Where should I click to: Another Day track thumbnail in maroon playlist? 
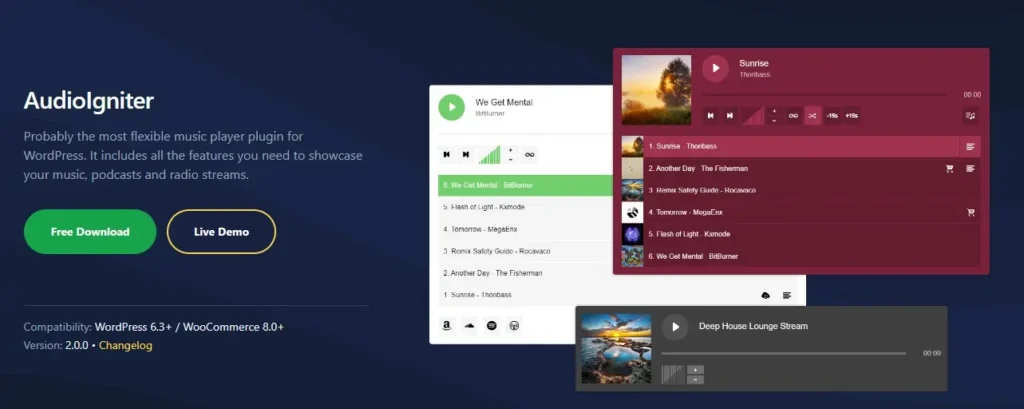point(632,169)
